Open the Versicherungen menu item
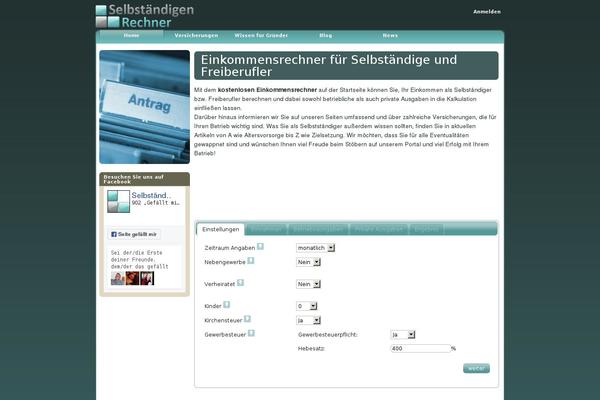Screen dimensions: 600x400 pyautogui.click(x=196, y=36)
